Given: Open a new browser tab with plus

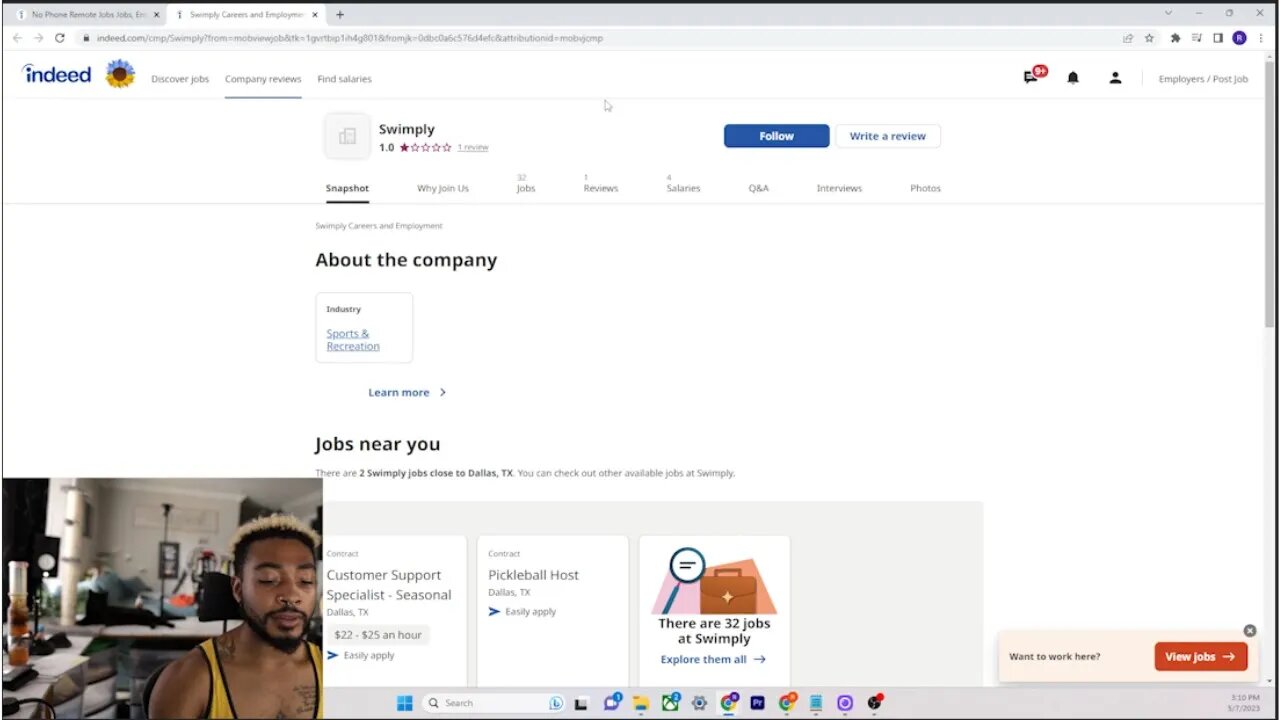Looking at the screenshot, I should (340, 14).
